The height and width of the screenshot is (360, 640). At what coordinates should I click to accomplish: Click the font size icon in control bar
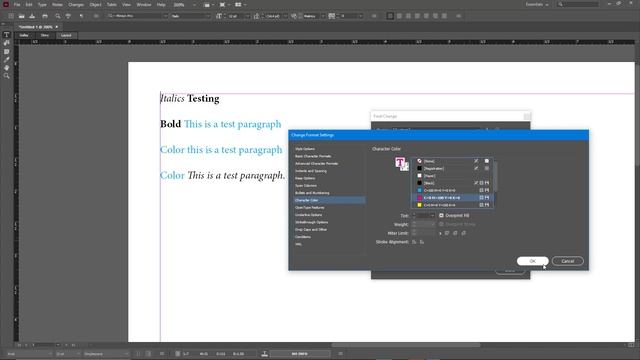click(x=219, y=16)
